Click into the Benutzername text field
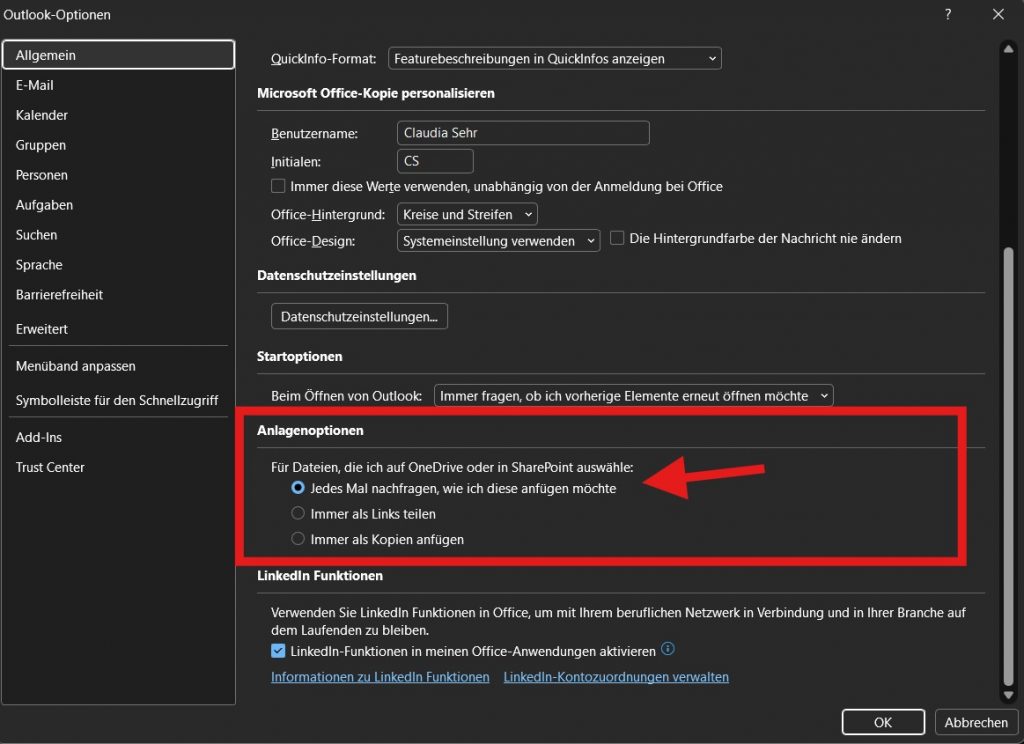1024x744 pixels. coord(522,133)
